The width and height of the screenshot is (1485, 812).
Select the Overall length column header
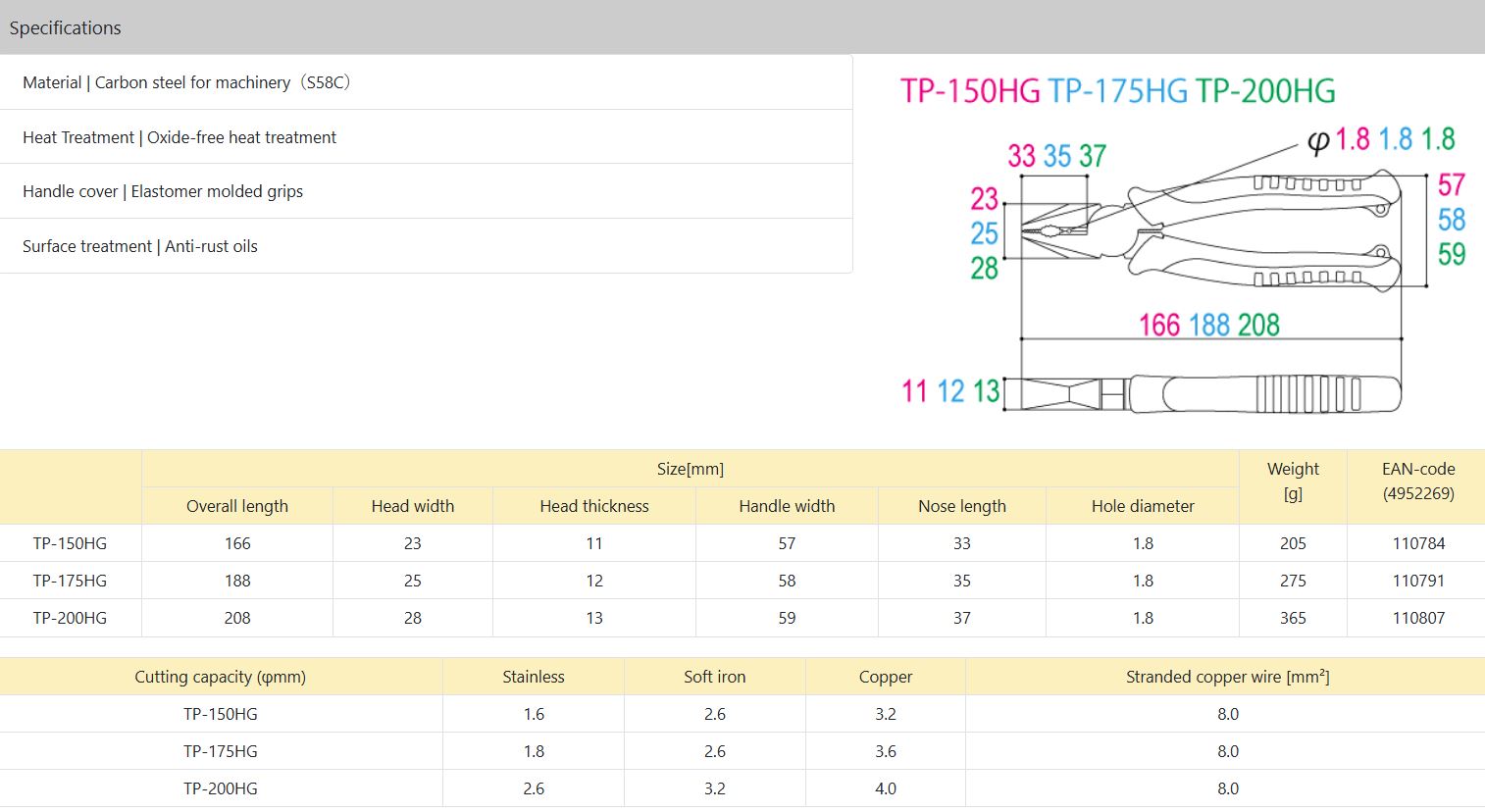[237, 506]
